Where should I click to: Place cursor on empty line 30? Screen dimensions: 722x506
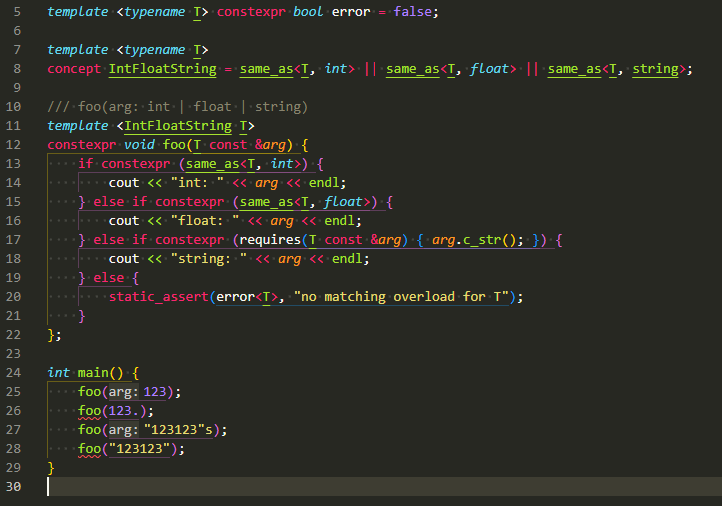[300, 487]
